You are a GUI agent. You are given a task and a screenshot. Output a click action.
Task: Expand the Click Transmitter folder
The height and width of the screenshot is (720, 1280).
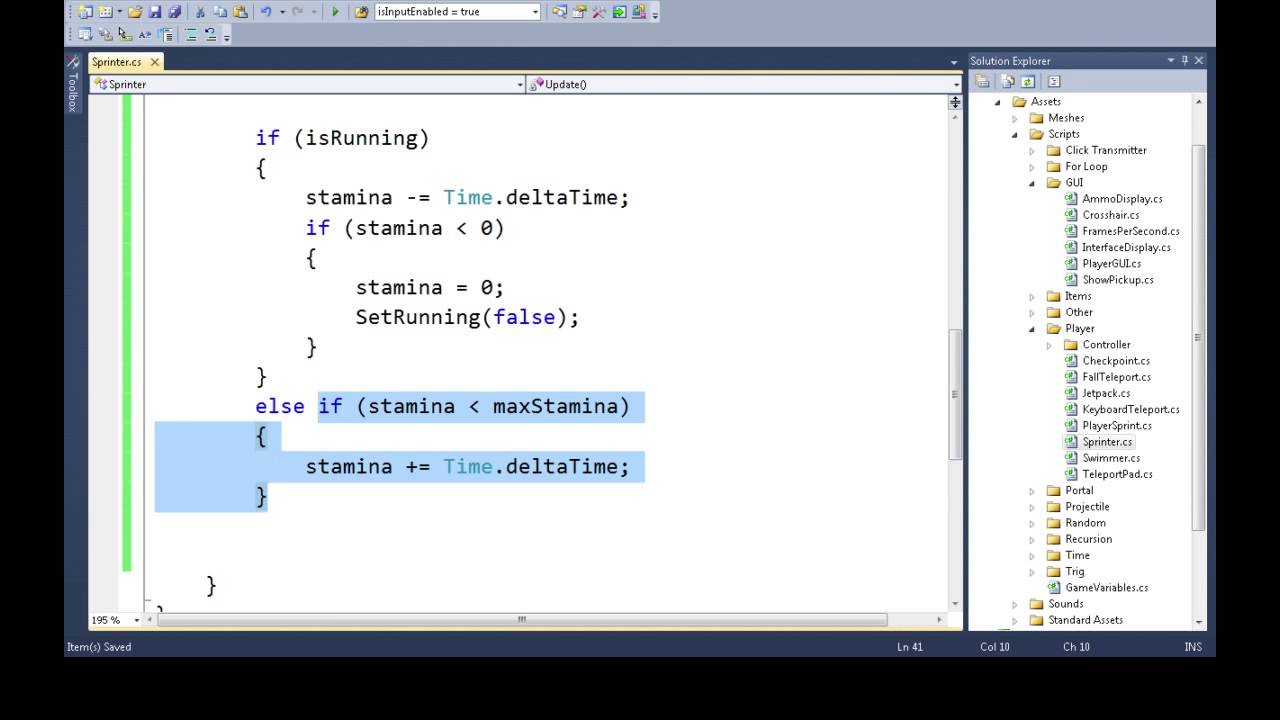coord(1032,150)
